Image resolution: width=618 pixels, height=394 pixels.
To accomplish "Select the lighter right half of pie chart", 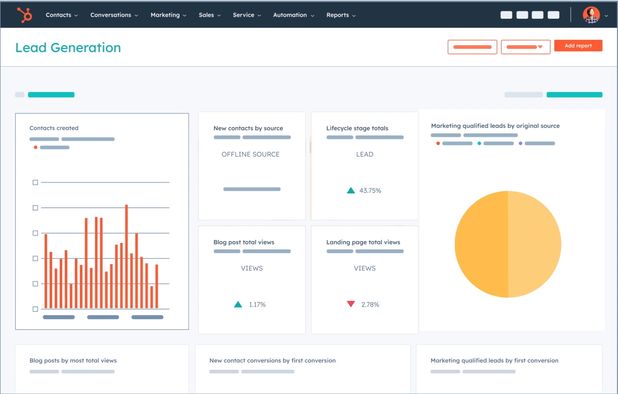I will click(535, 244).
